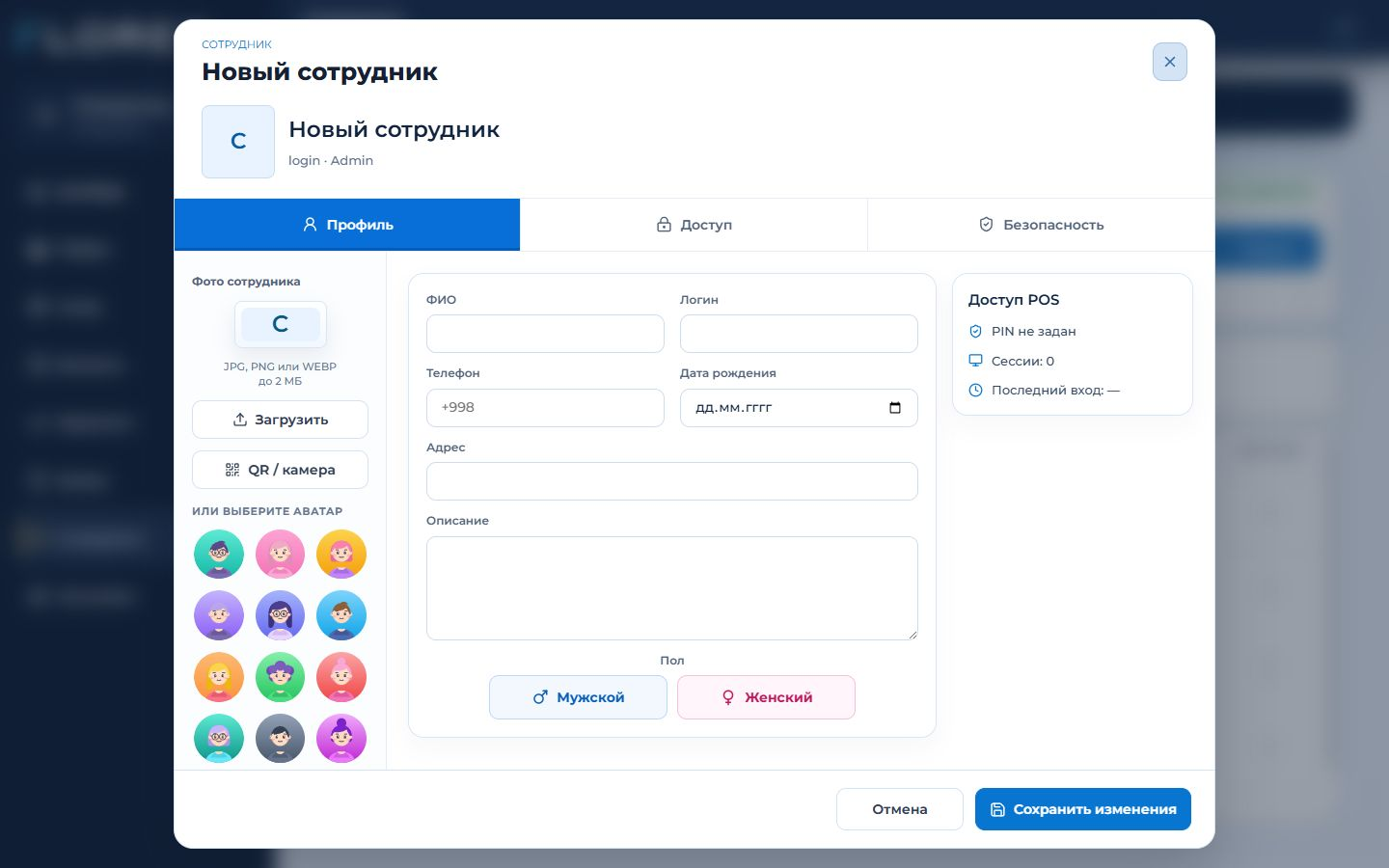1389x868 pixels.
Task: Select the red avatar with pink hair bun
Action: click(x=341, y=677)
